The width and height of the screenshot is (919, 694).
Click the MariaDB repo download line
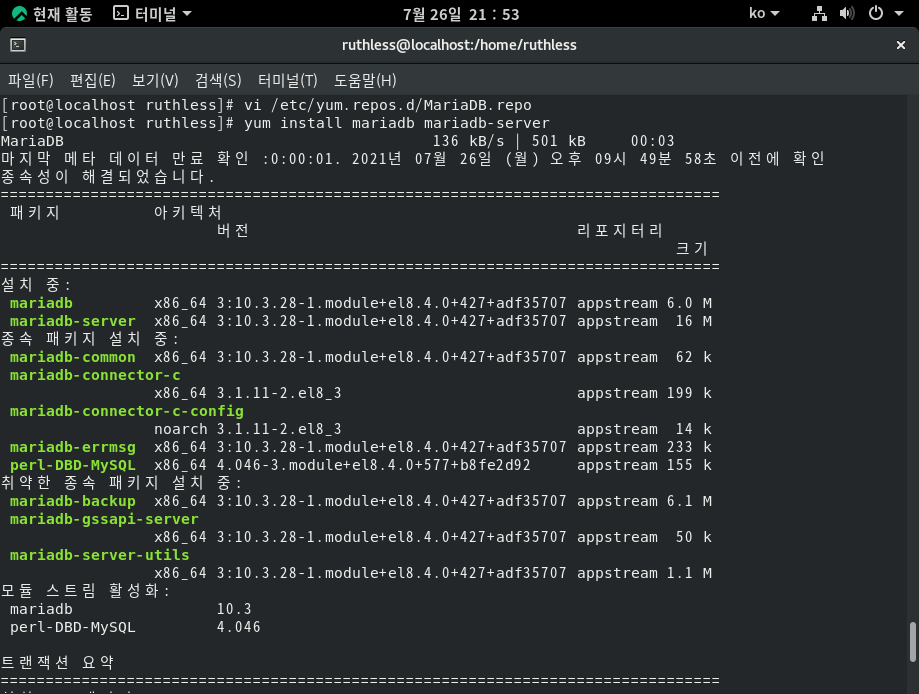pos(338,141)
